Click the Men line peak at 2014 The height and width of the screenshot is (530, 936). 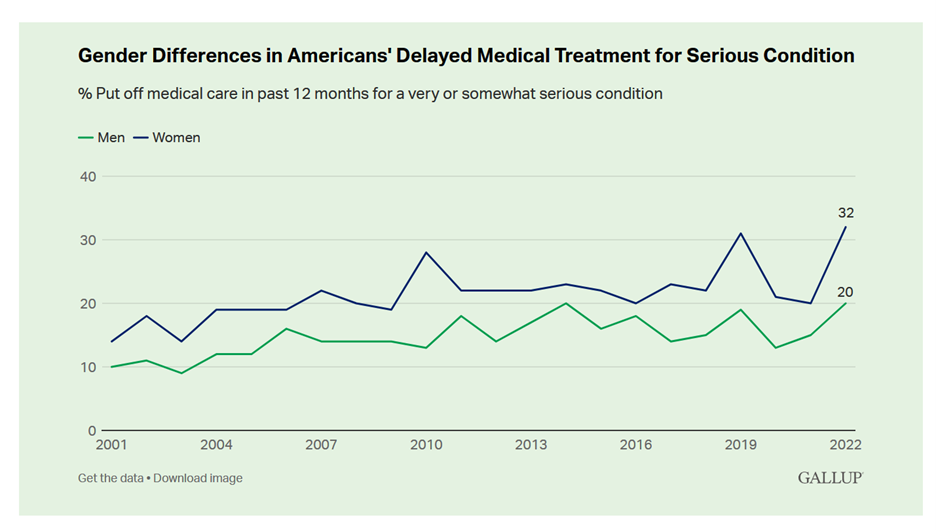(566, 303)
